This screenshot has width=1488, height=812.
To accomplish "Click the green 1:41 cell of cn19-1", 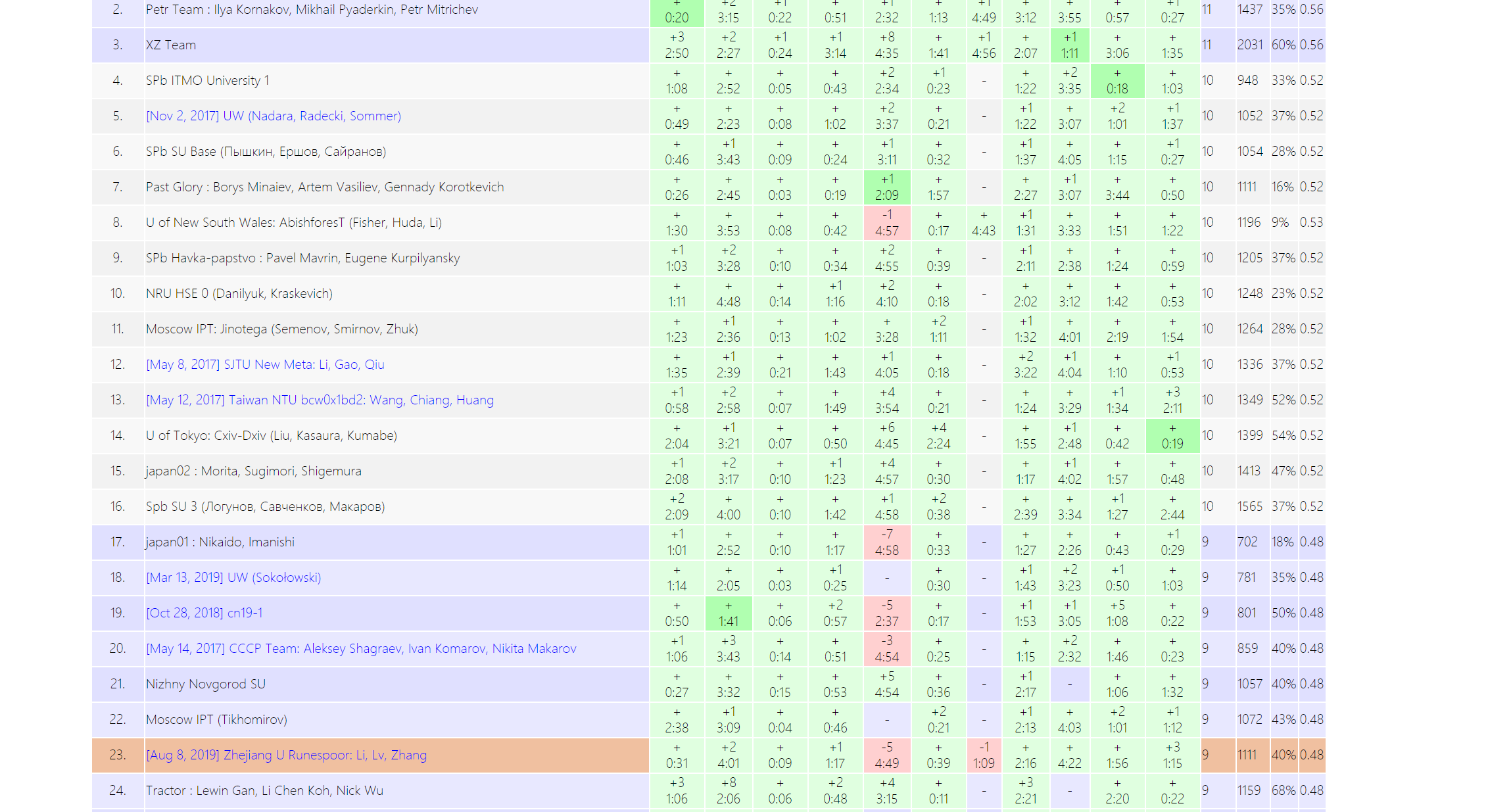I will point(728,613).
